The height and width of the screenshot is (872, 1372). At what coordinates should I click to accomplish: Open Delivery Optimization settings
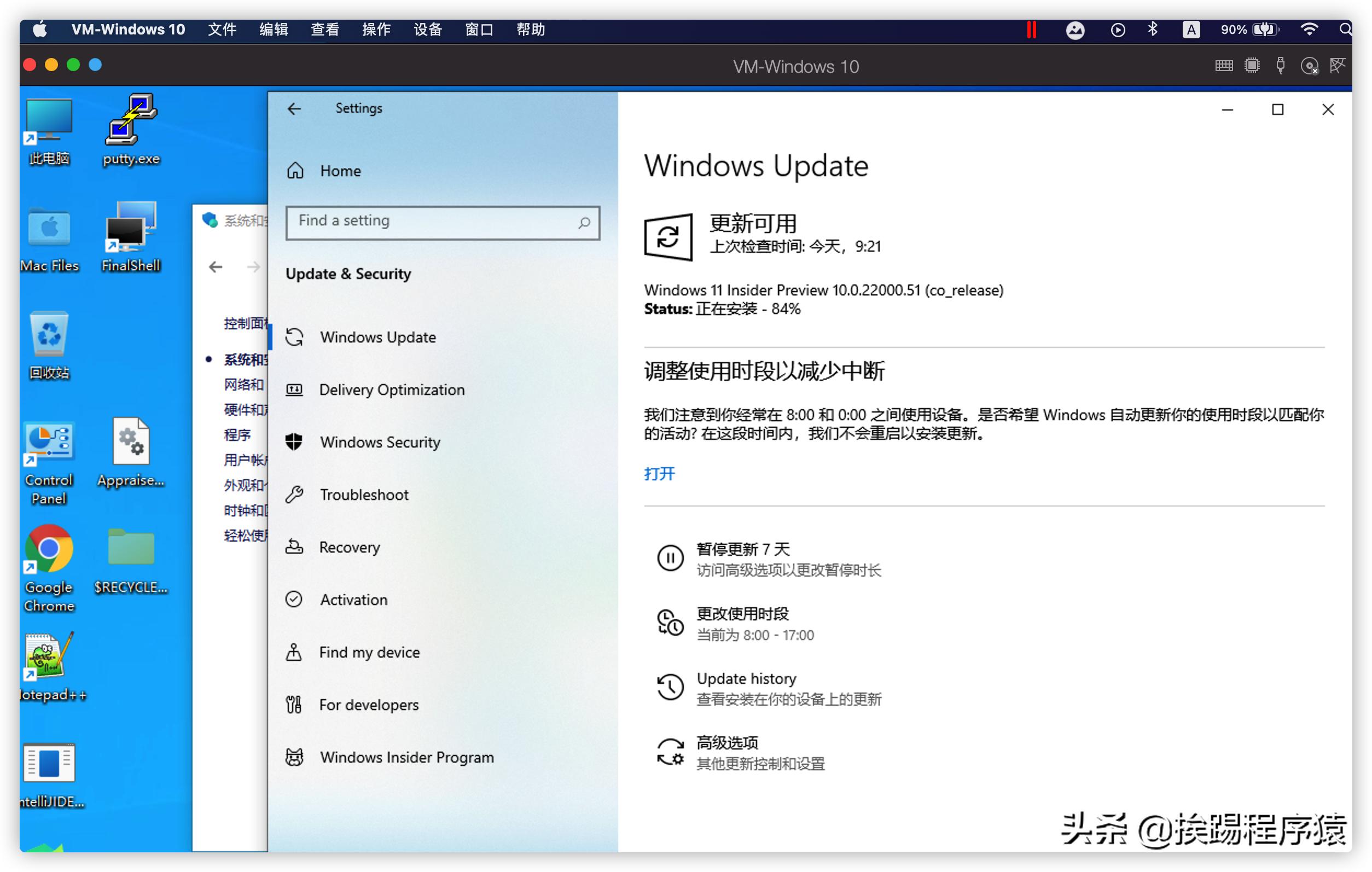coord(392,390)
